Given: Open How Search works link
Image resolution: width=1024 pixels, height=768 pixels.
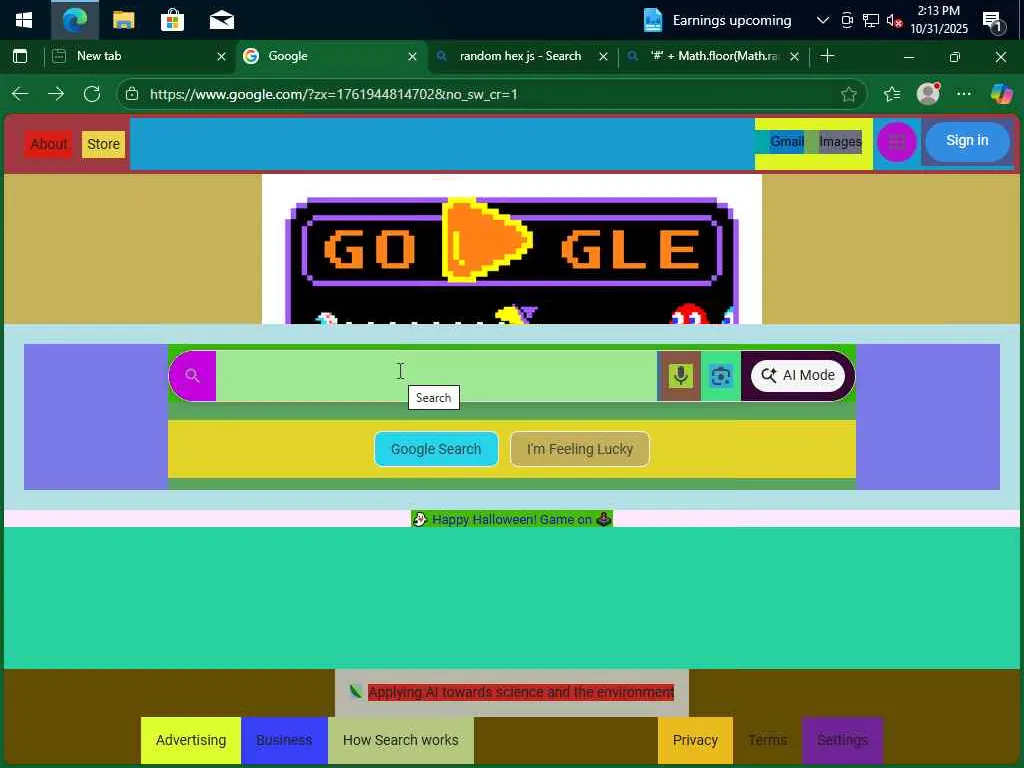Looking at the screenshot, I should point(401,741).
